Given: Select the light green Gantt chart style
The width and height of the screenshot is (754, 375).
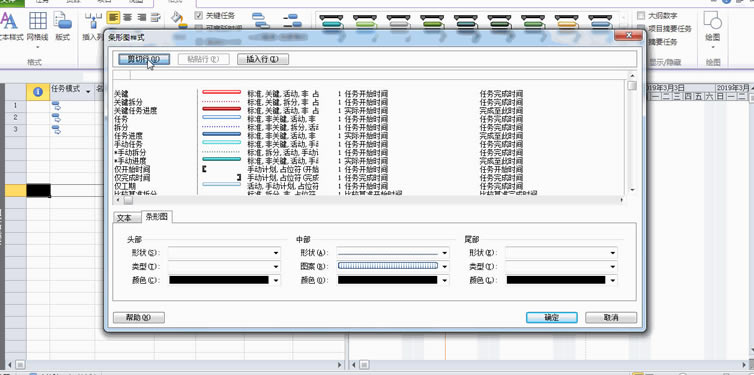Looking at the screenshot, I should click(364, 22).
